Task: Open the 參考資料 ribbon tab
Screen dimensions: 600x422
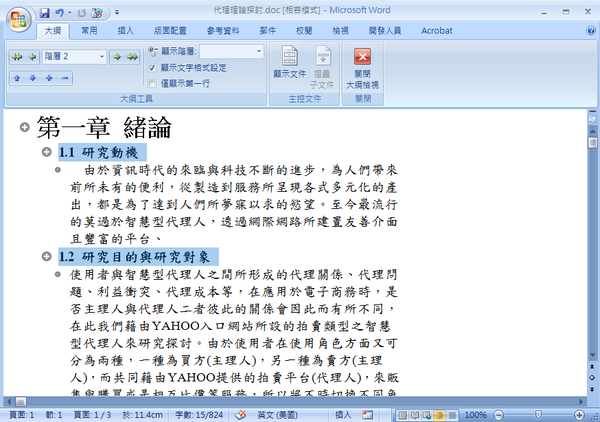Action: coord(223,31)
